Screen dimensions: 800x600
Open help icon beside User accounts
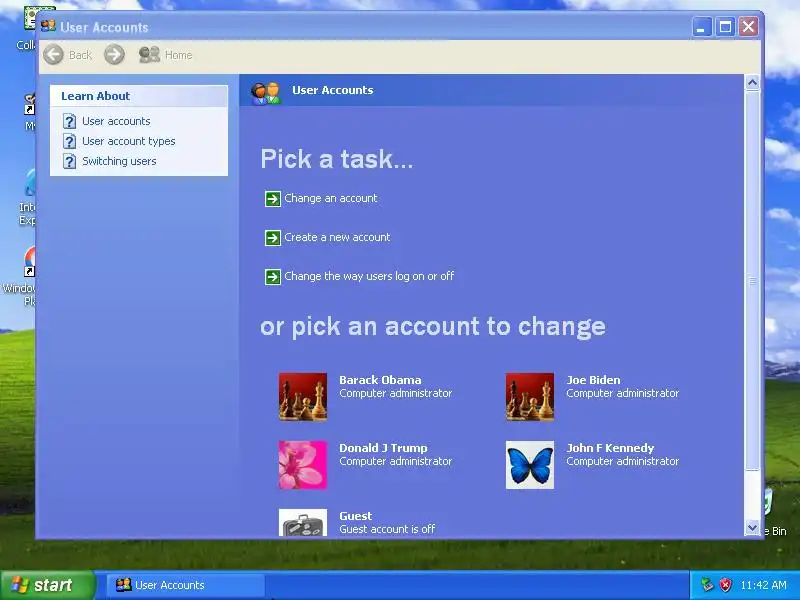(x=69, y=121)
